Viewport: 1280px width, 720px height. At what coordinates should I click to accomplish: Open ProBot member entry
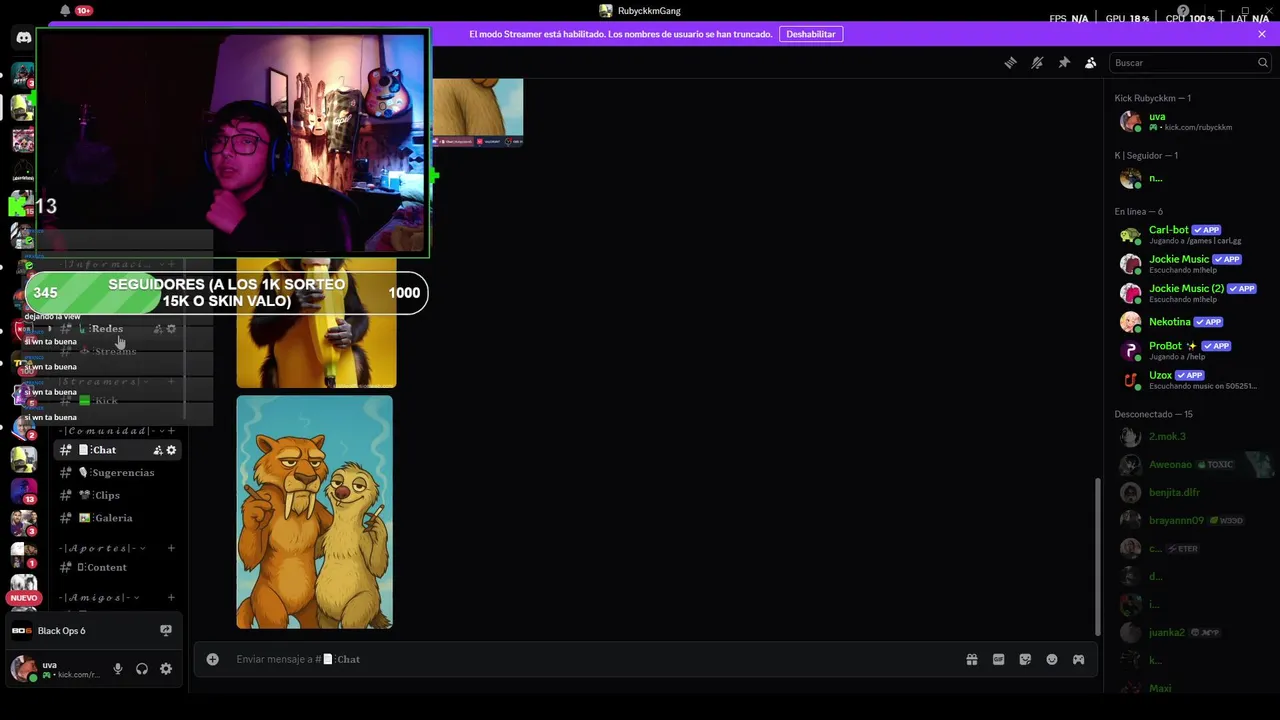tap(1190, 350)
